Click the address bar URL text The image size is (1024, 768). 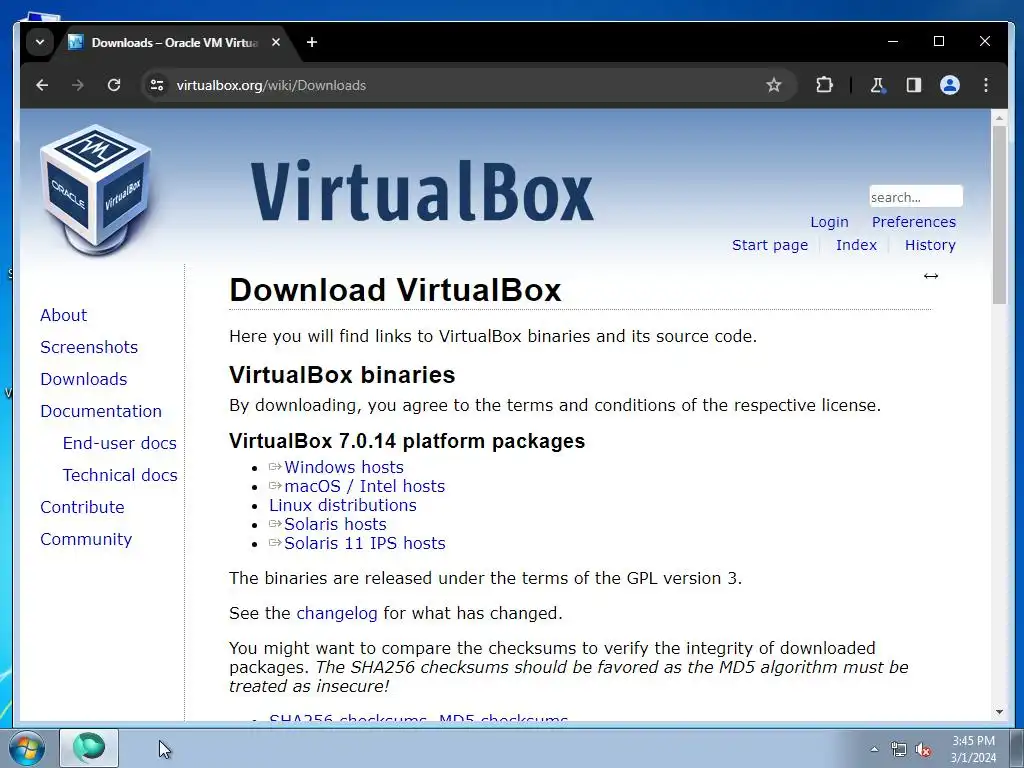tap(271, 85)
